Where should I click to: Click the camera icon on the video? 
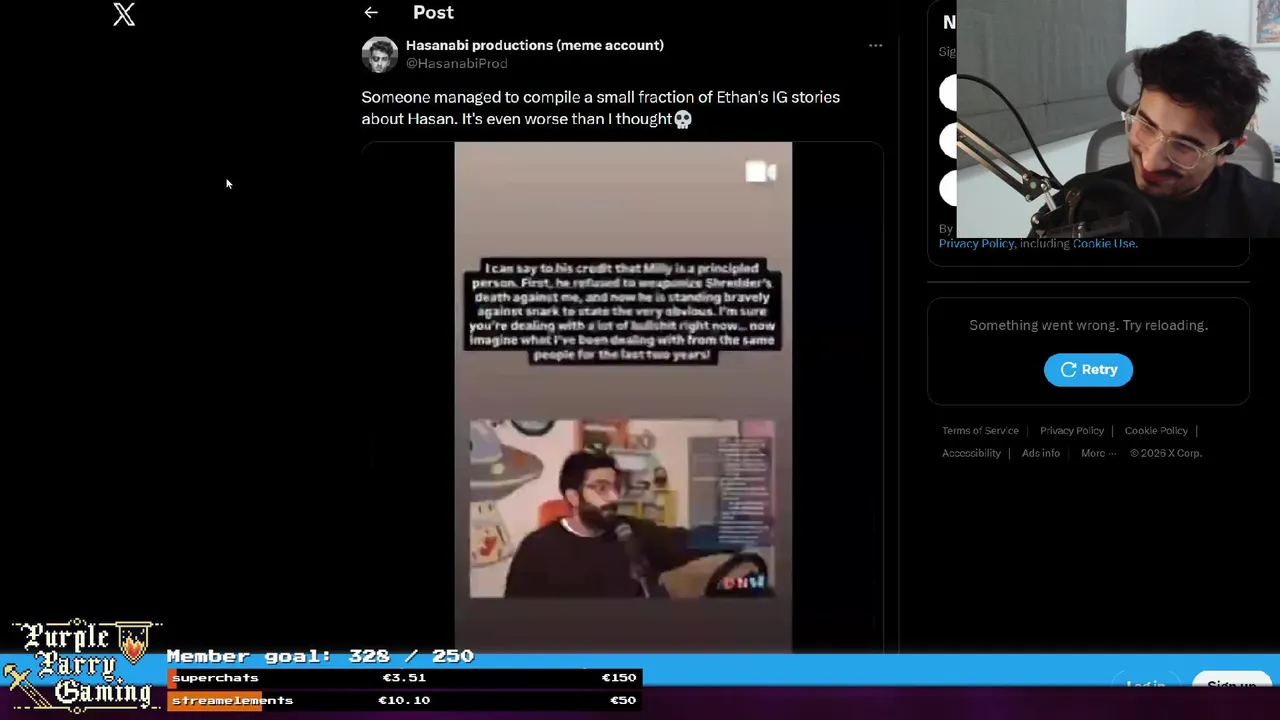click(761, 172)
